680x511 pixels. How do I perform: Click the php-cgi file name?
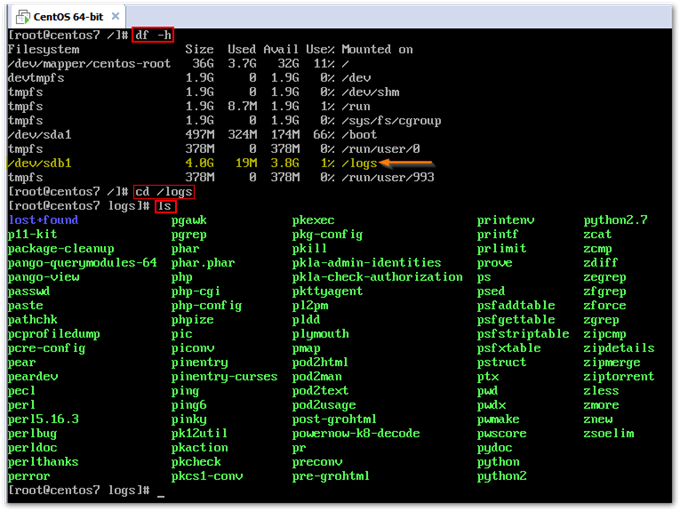click(x=196, y=292)
